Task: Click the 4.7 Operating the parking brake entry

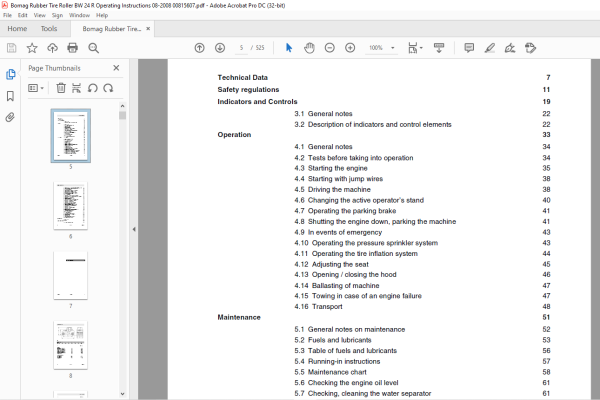Action: pyautogui.click(x=345, y=211)
